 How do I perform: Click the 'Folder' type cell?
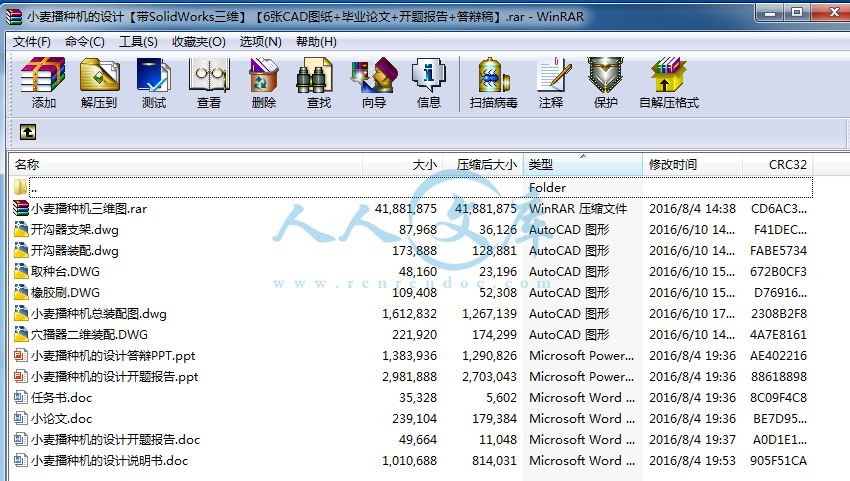tap(548, 188)
